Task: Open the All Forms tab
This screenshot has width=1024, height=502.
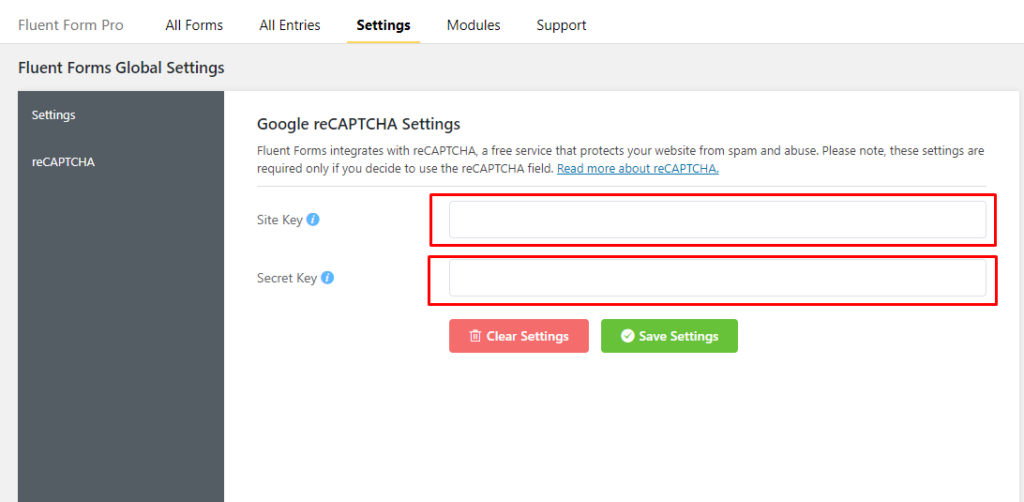Action: point(194,25)
